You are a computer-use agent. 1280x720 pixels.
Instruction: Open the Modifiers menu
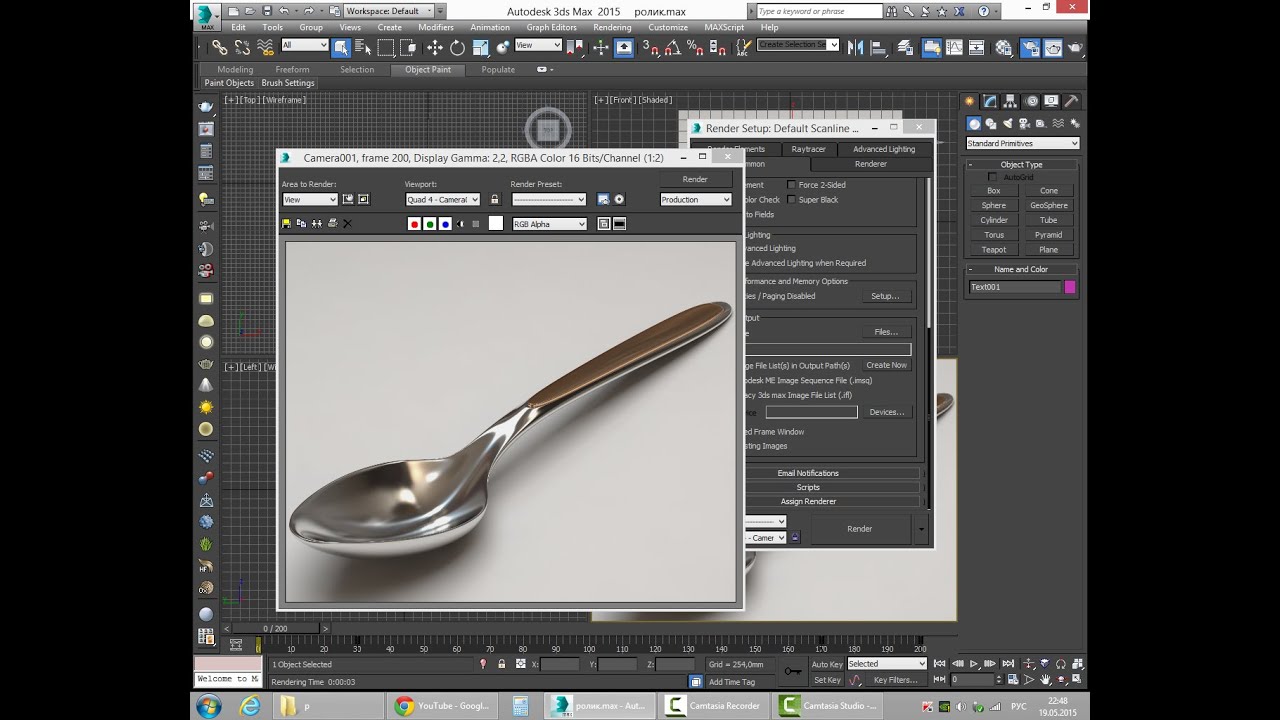[436, 27]
